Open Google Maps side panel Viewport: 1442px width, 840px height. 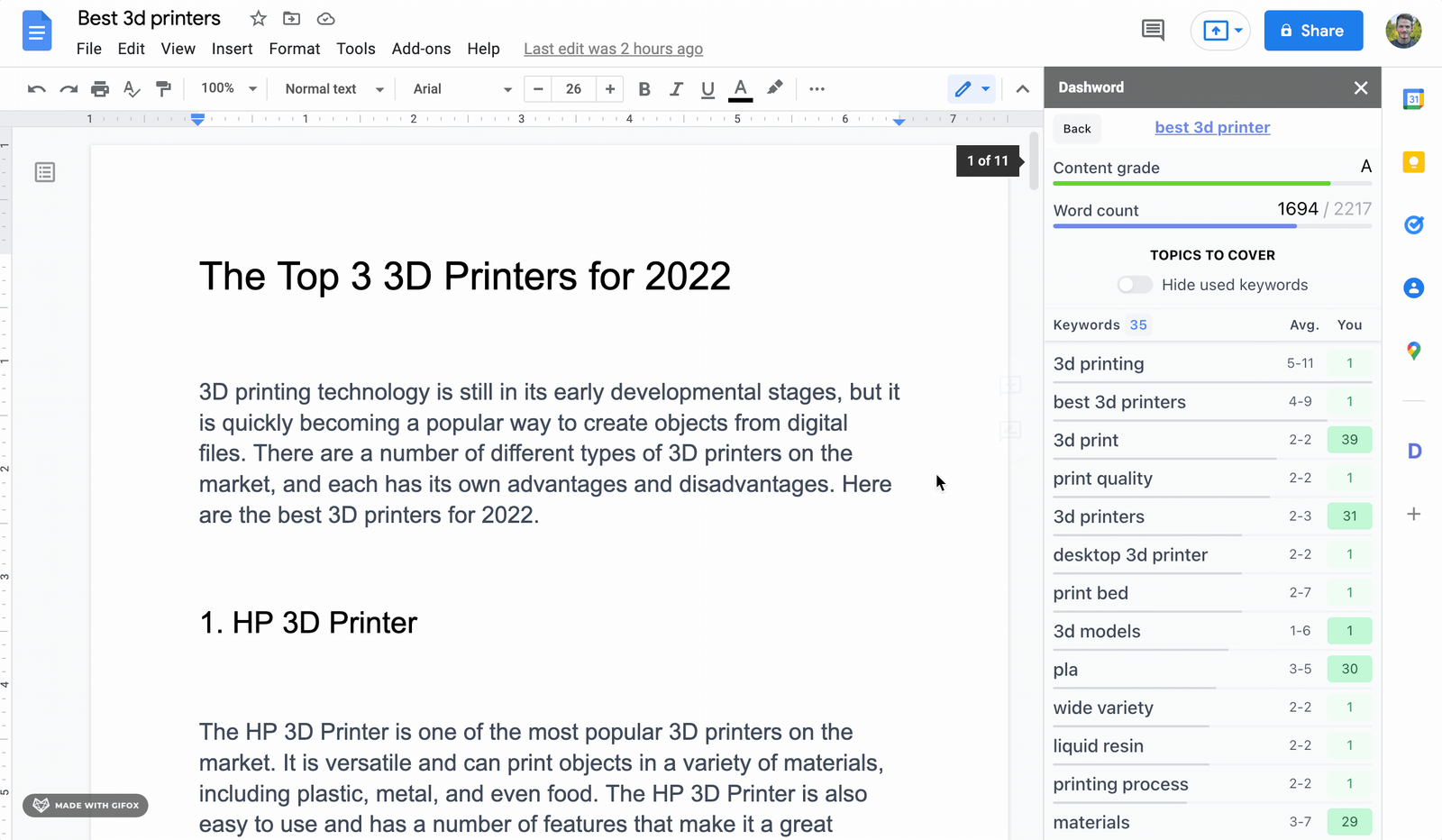pyautogui.click(x=1414, y=351)
